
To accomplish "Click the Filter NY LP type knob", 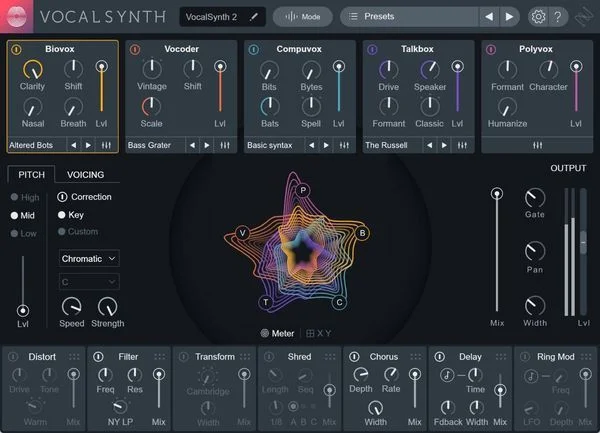I will point(120,407).
